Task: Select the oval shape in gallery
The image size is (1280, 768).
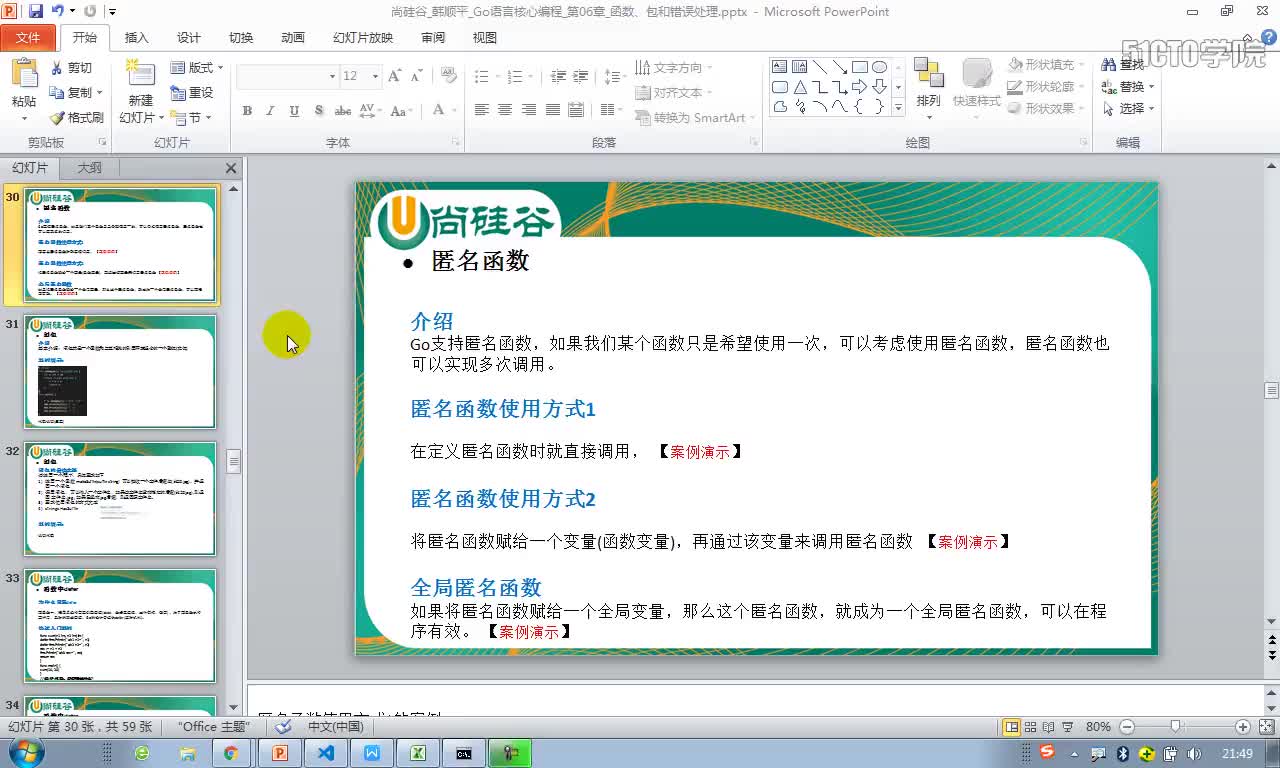Action: (x=879, y=67)
